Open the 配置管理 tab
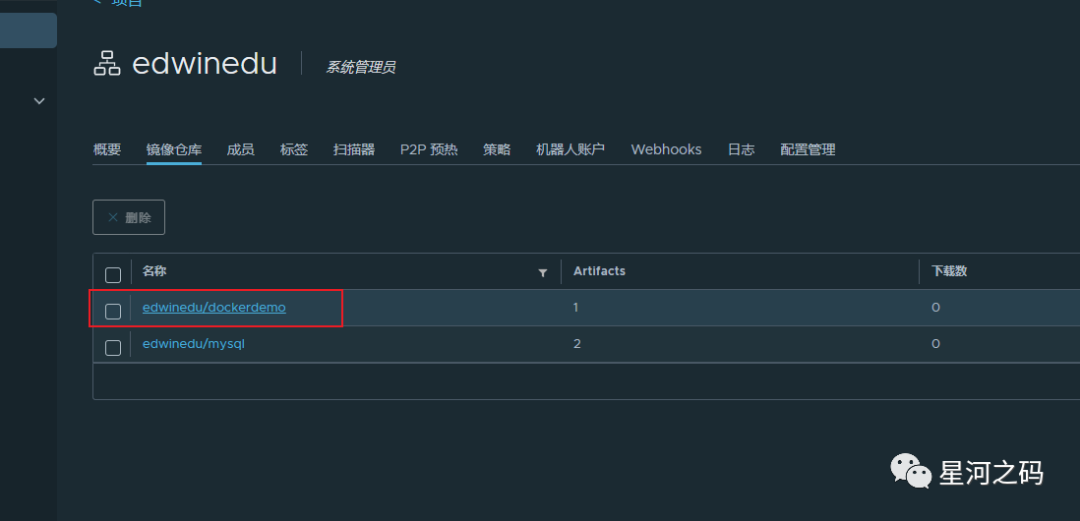 tap(808, 150)
